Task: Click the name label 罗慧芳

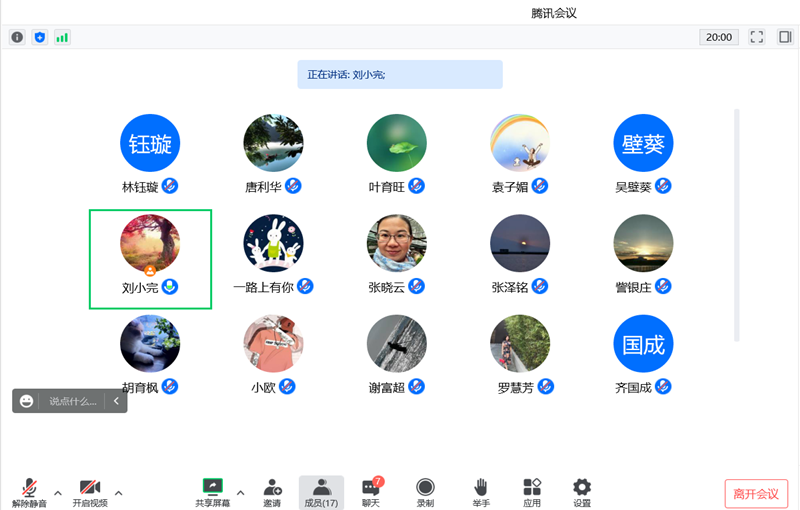Action: pos(516,388)
